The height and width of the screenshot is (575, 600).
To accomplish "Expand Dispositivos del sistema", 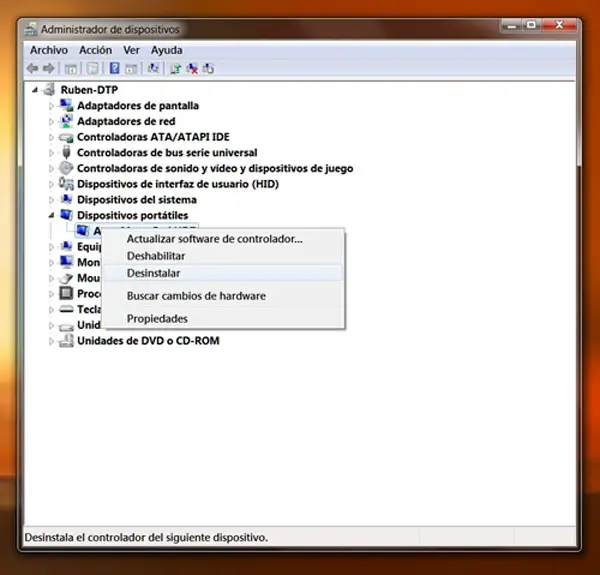I will pyautogui.click(x=51, y=200).
